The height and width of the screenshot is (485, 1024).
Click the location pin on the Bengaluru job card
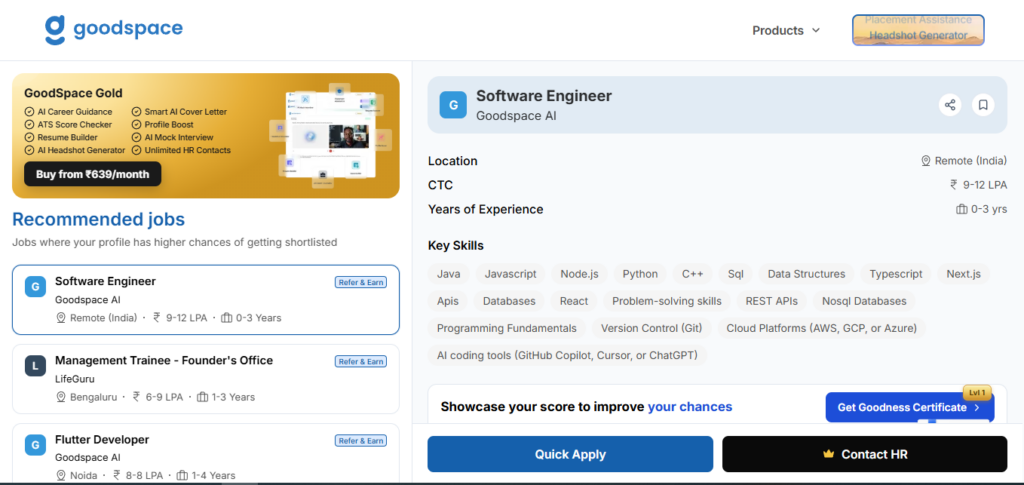(61, 397)
